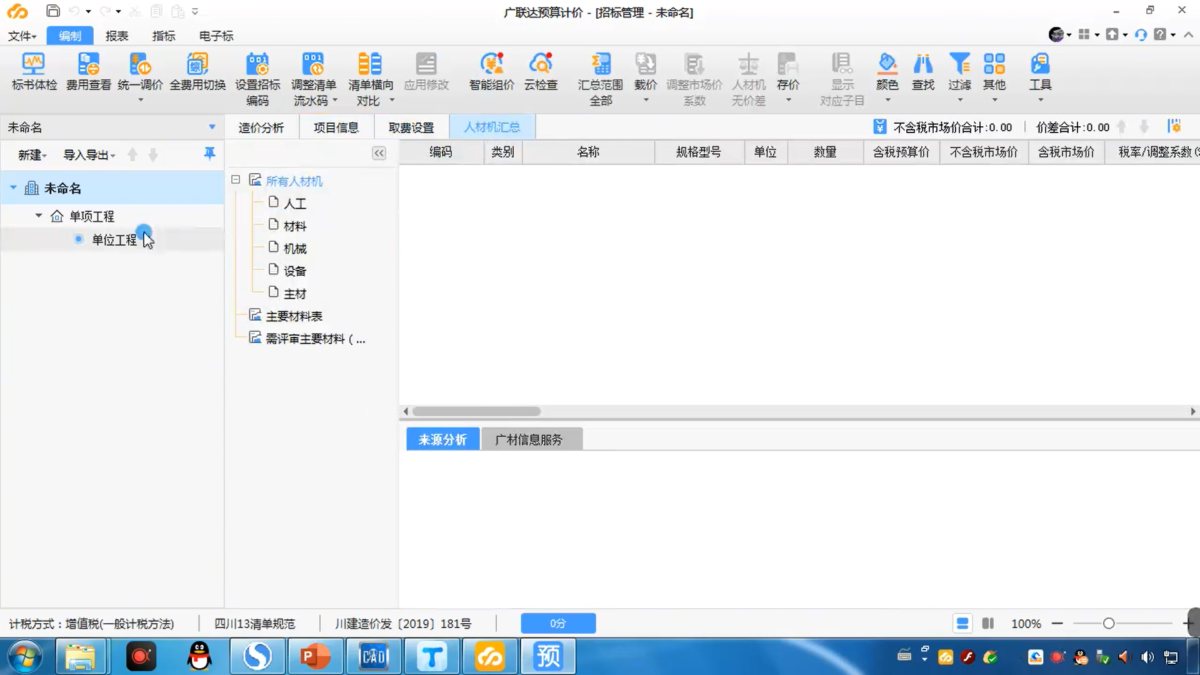Open the 未命名 project dropdown

coord(212,127)
